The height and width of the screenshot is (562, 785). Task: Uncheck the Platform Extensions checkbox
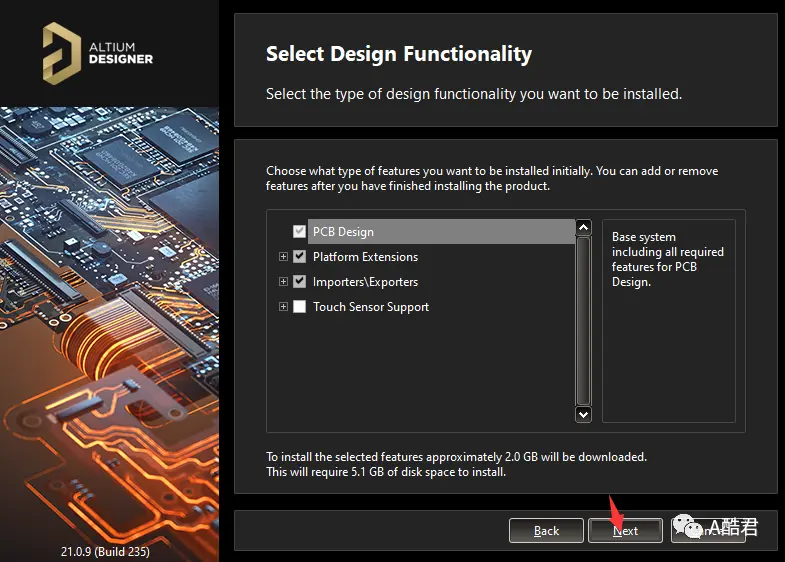299,256
